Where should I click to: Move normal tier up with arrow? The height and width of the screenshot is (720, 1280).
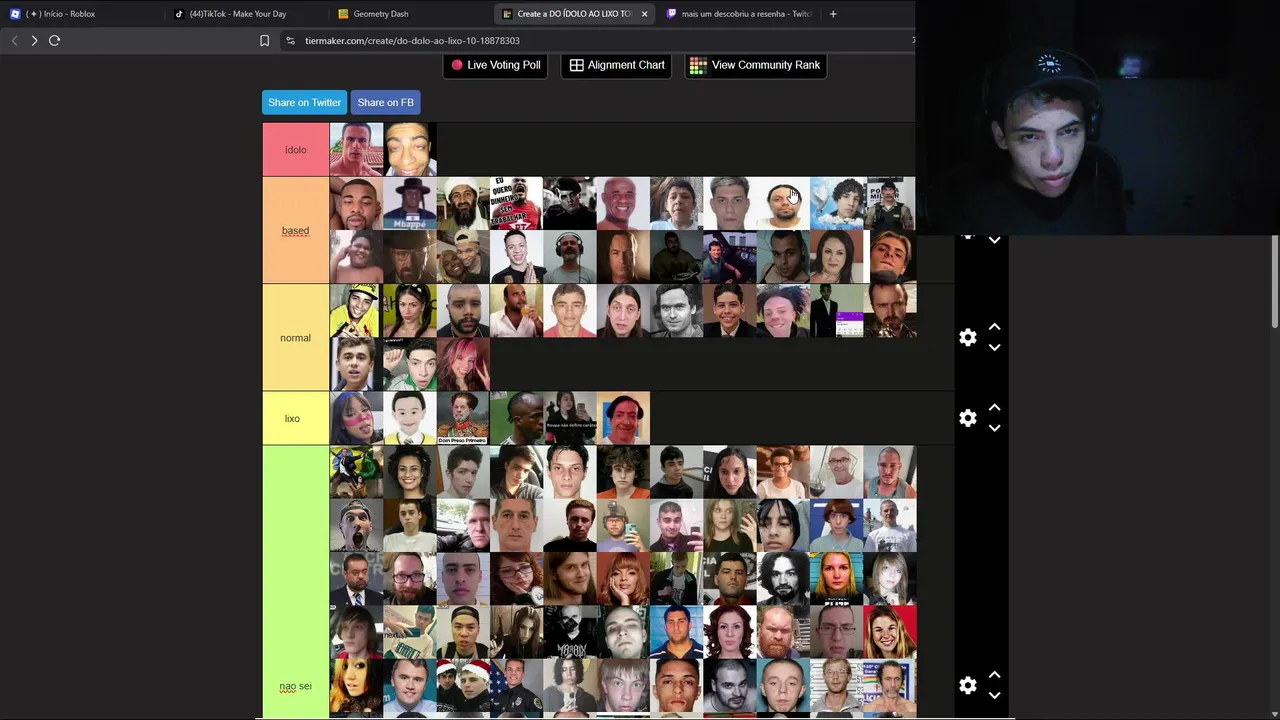point(994,327)
